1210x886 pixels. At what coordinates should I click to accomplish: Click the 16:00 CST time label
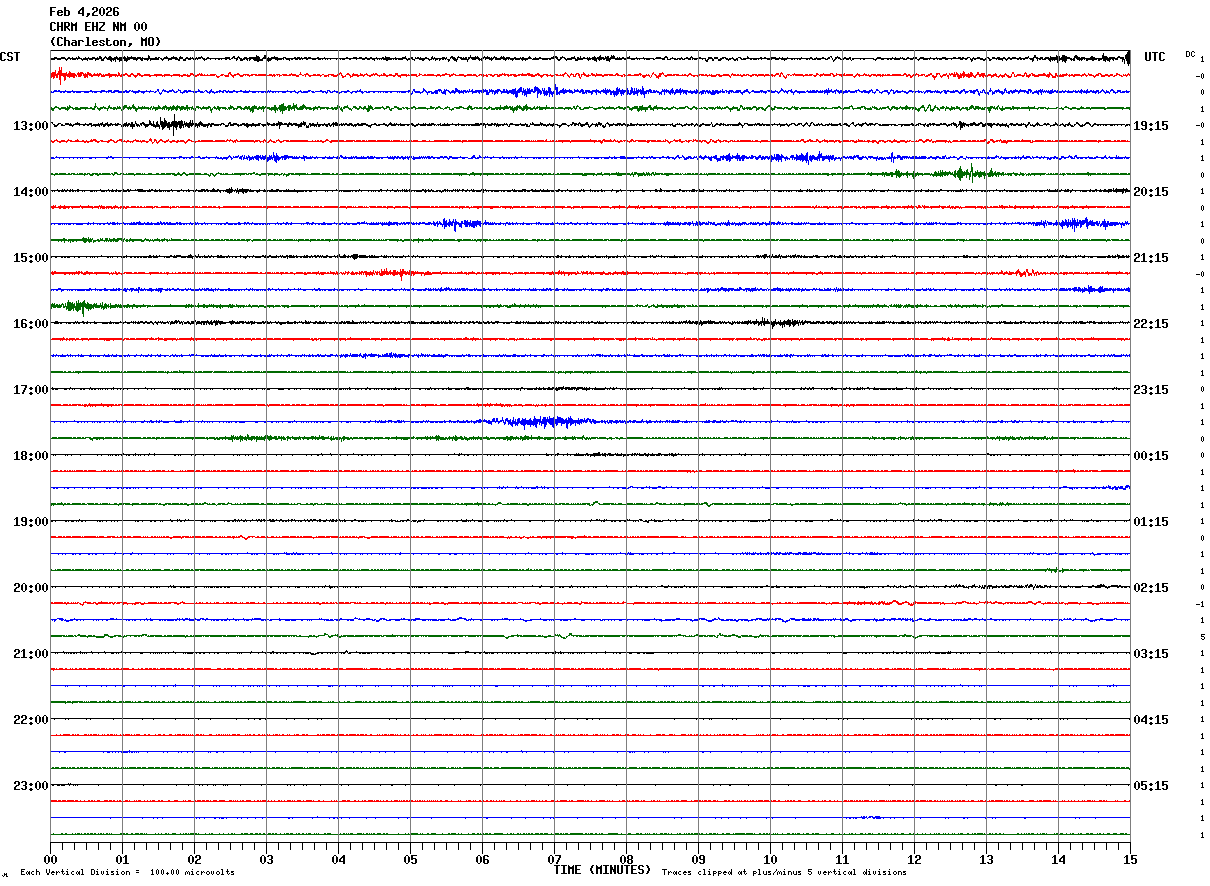[30, 324]
